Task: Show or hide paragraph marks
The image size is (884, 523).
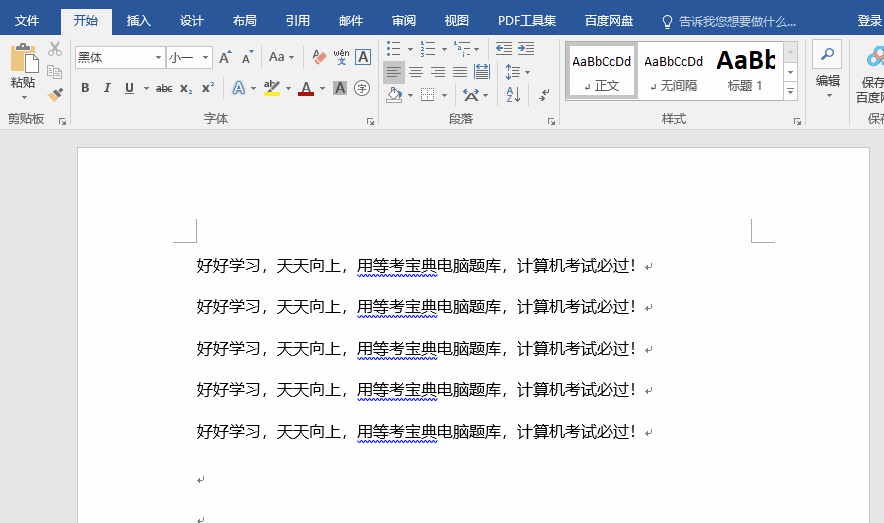Action: (x=544, y=95)
